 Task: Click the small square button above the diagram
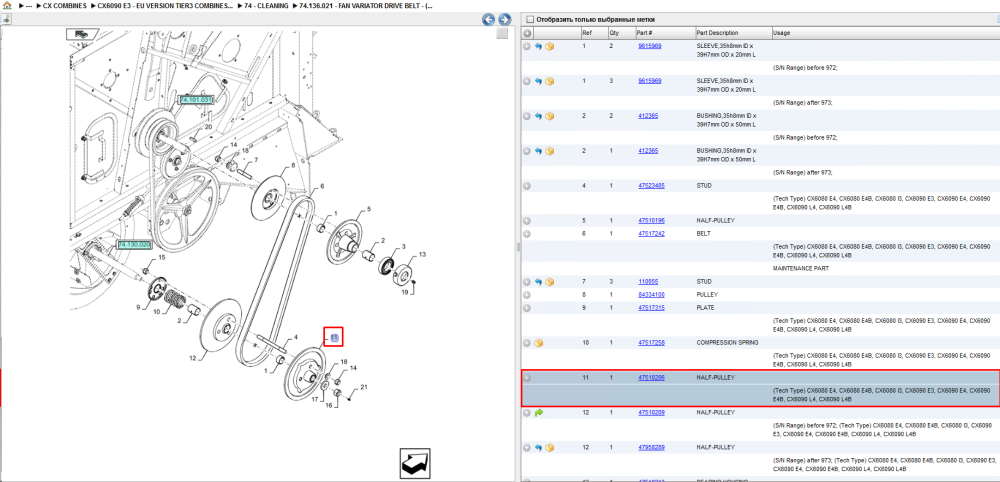click(x=503, y=33)
